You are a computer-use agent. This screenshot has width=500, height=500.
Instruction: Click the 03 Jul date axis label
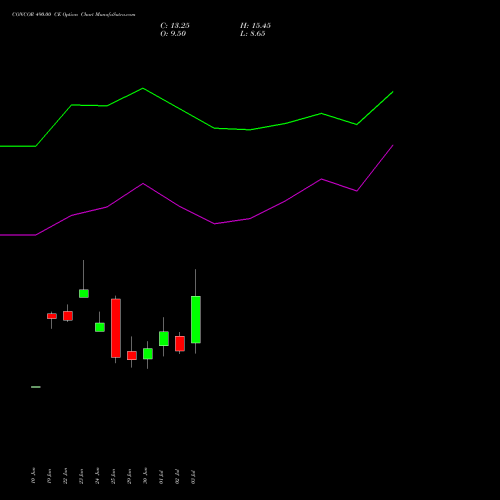[x=193, y=477]
